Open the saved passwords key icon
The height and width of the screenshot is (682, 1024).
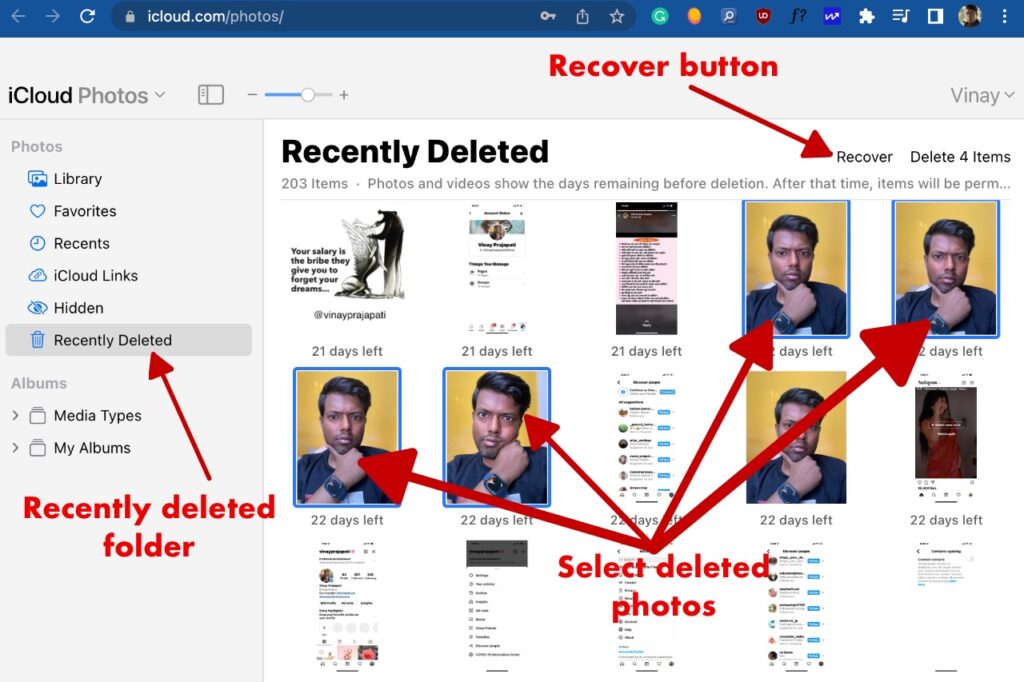tap(548, 16)
